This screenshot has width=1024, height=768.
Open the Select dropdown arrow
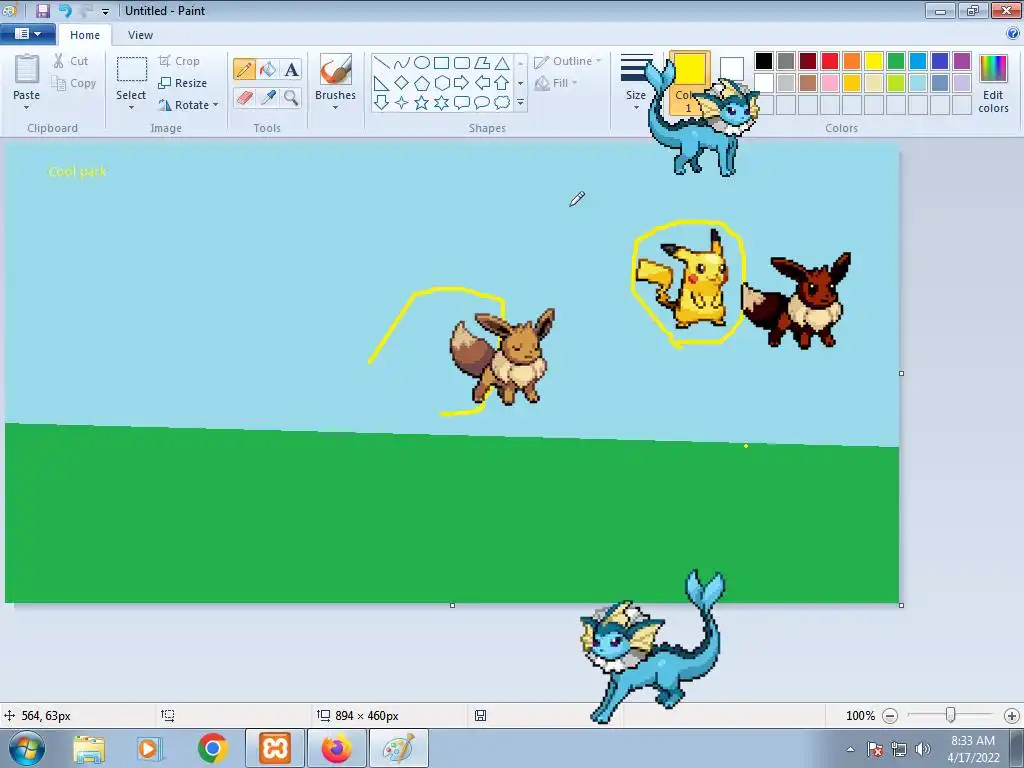[131, 108]
